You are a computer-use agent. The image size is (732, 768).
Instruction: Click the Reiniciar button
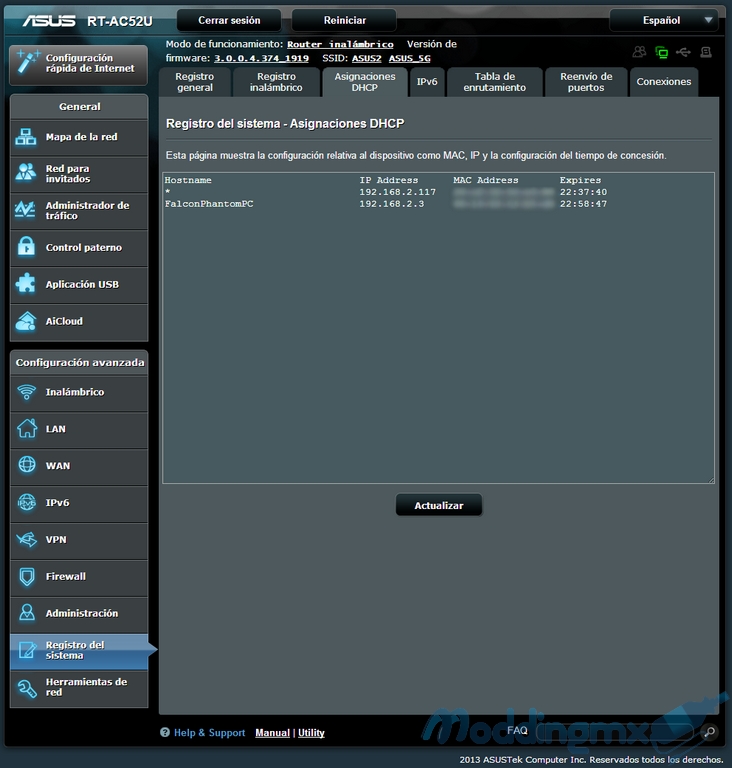pos(344,21)
